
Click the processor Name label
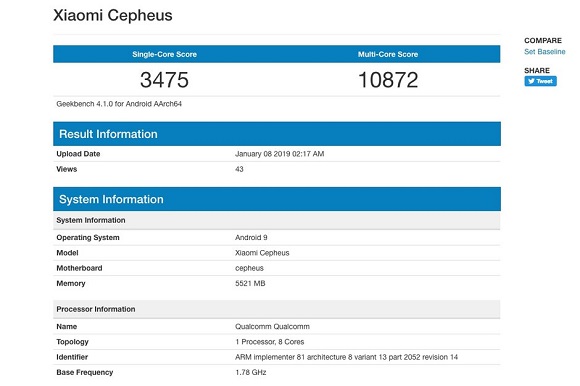click(x=67, y=326)
